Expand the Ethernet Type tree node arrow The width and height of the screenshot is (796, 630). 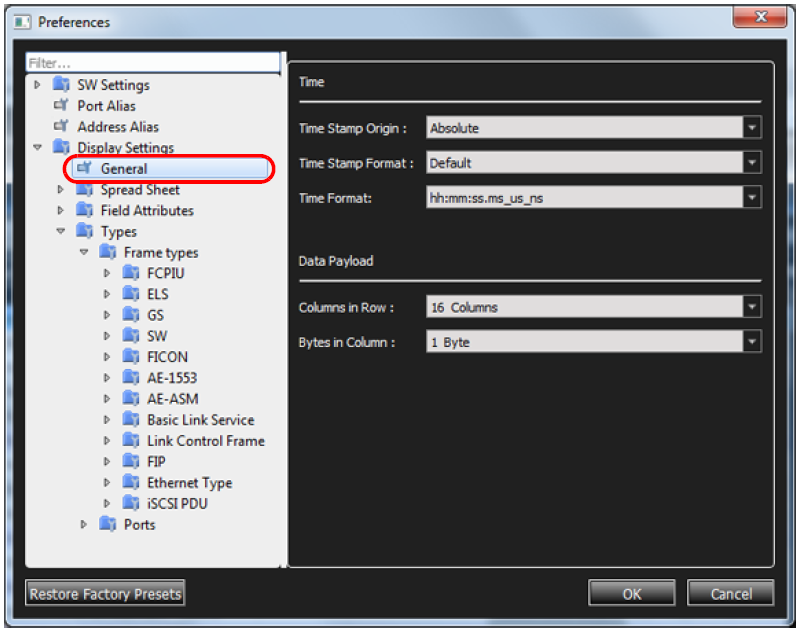pos(107,482)
